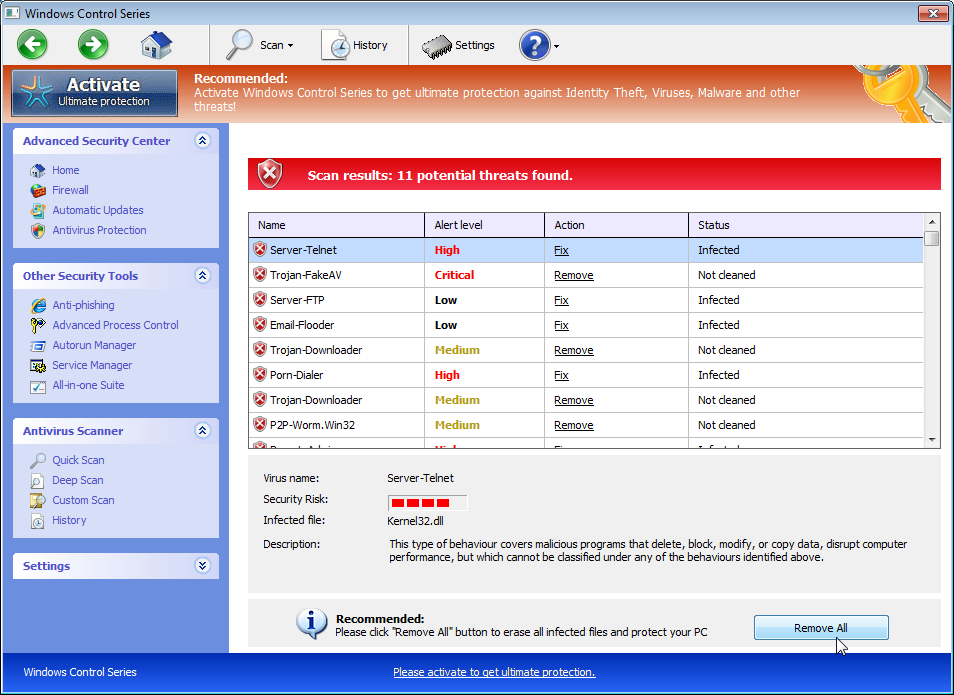Click Fix for Server-FTP
The height and width of the screenshot is (695, 954).
pos(562,301)
